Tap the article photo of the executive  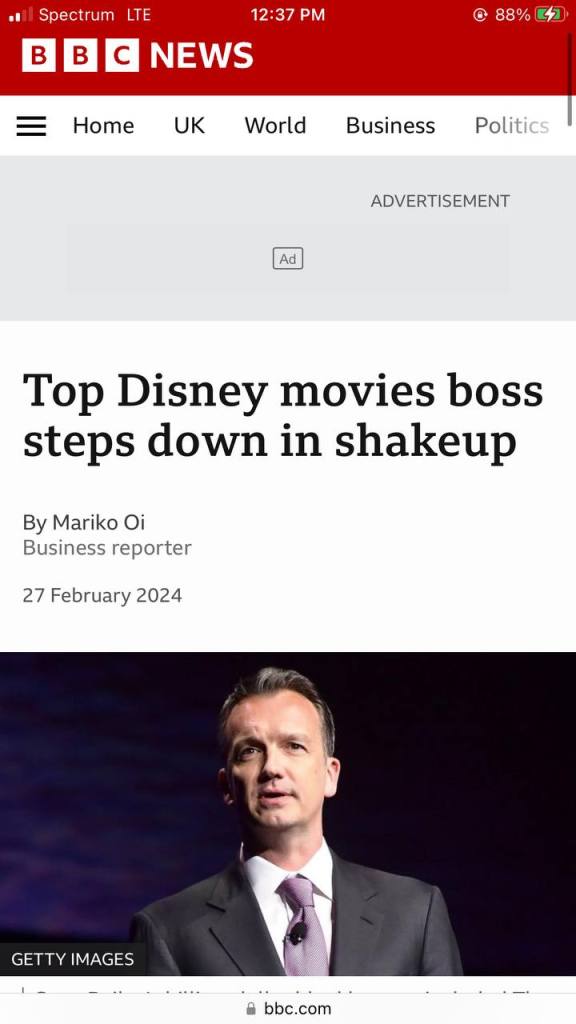click(x=288, y=814)
